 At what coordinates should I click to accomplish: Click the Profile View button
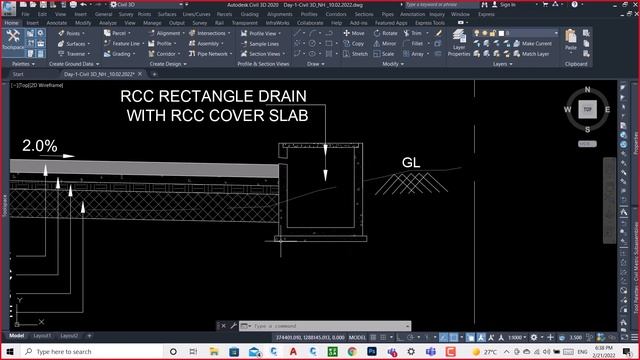[x=261, y=33]
